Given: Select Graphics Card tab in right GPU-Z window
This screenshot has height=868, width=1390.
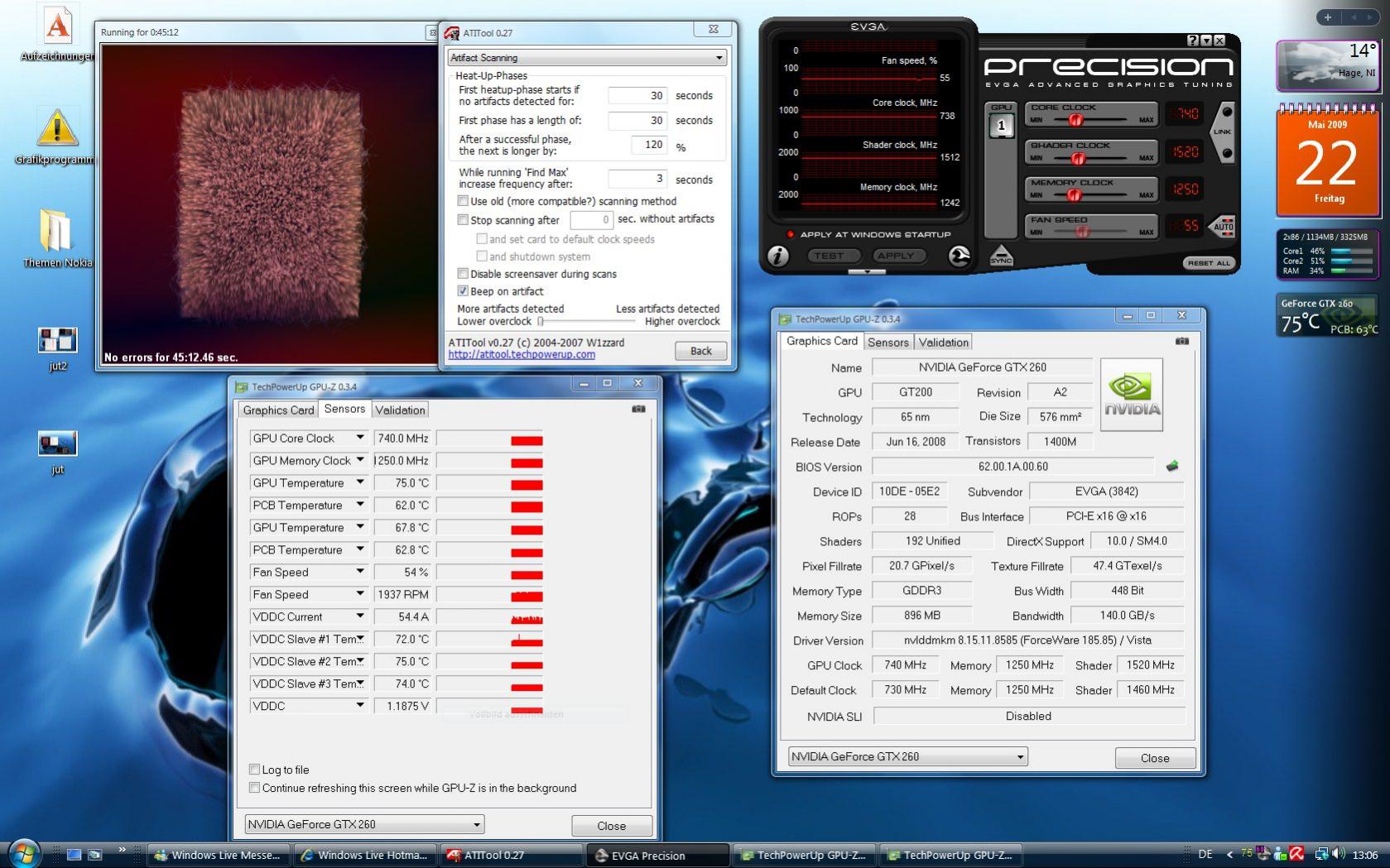Looking at the screenshot, I should tap(821, 341).
